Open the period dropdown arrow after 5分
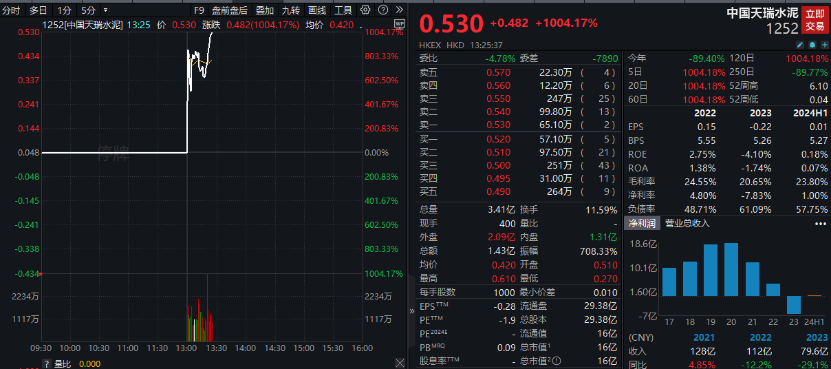Screen dimensions: 831x369 [105, 10]
